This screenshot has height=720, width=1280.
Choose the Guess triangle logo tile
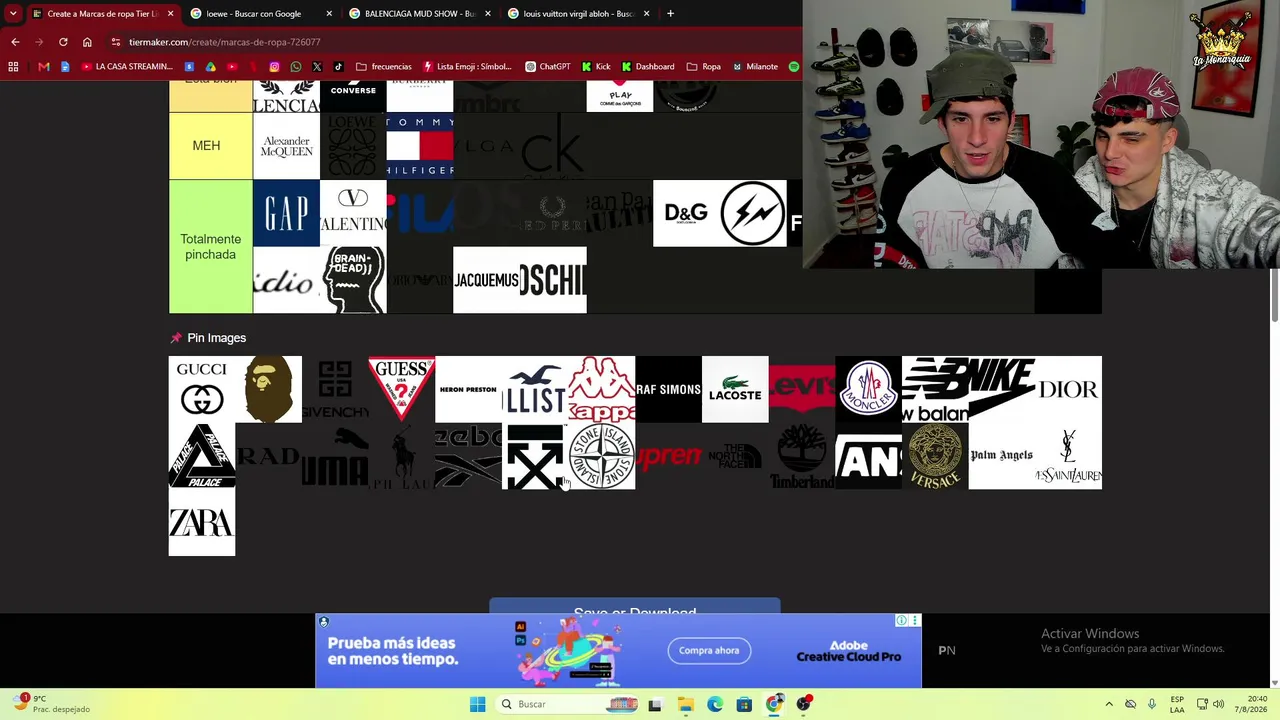pyautogui.click(x=402, y=389)
